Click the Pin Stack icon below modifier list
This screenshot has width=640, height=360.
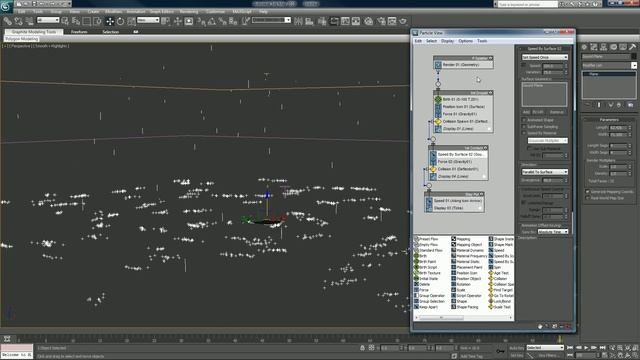588,105
